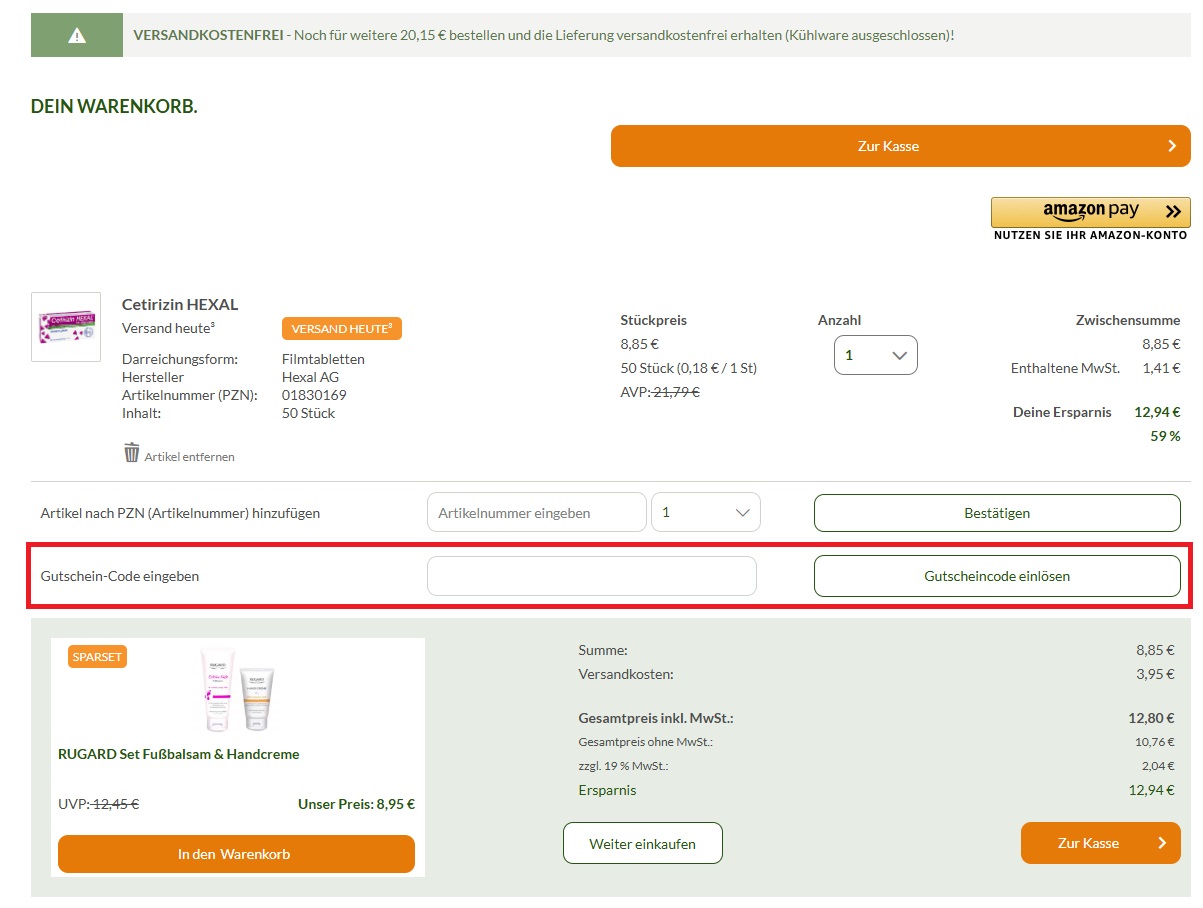Add the RUGARD set via In den Warenkorb
Screen dimensions: 1203x908
[236, 854]
